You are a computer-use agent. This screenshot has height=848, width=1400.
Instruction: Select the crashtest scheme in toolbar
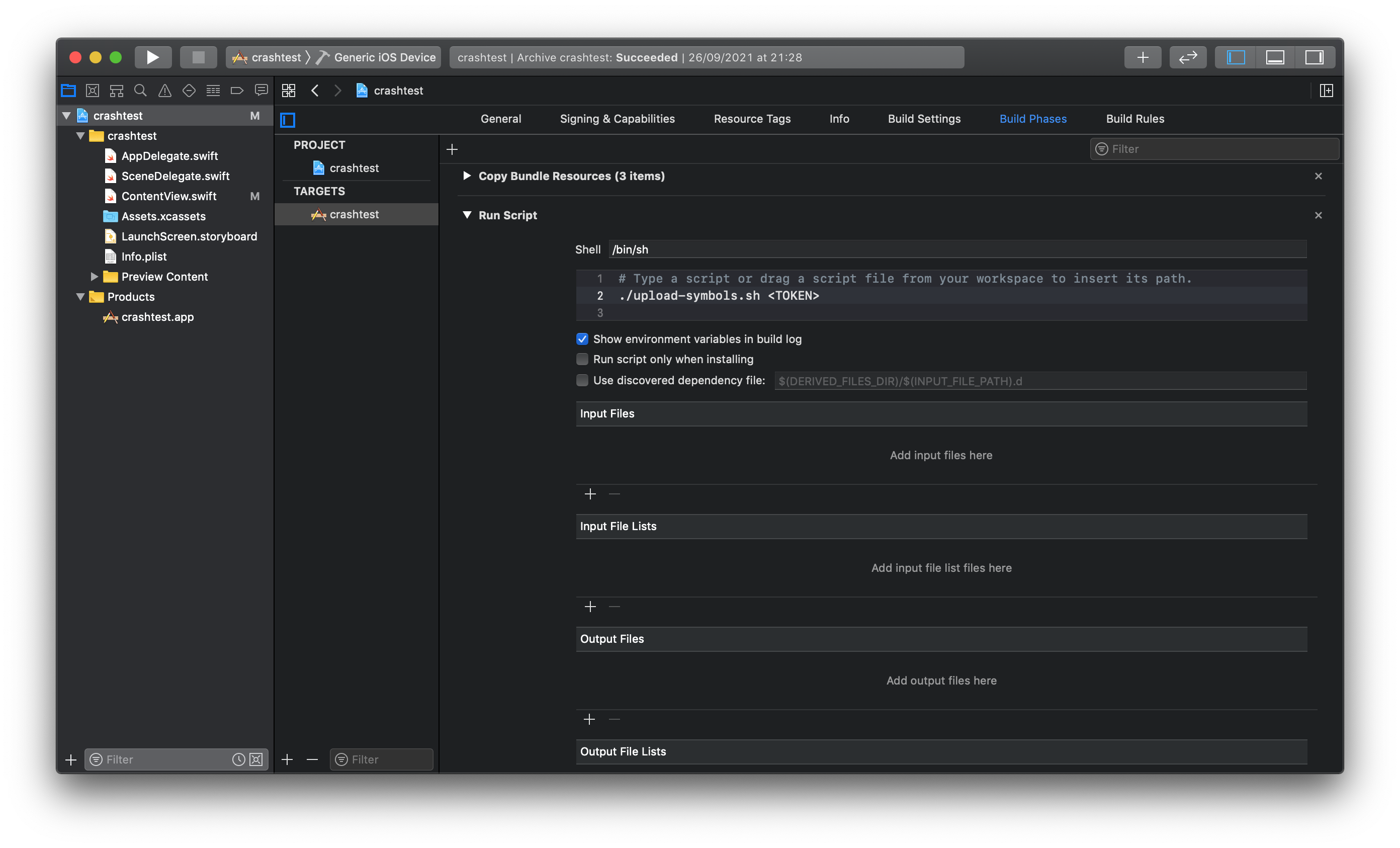[268, 57]
